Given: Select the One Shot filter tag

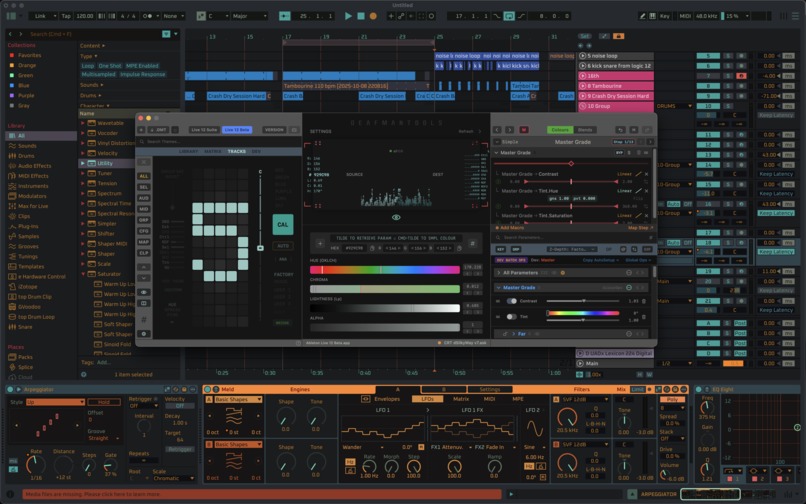Looking at the screenshot, I should [110, 66].
